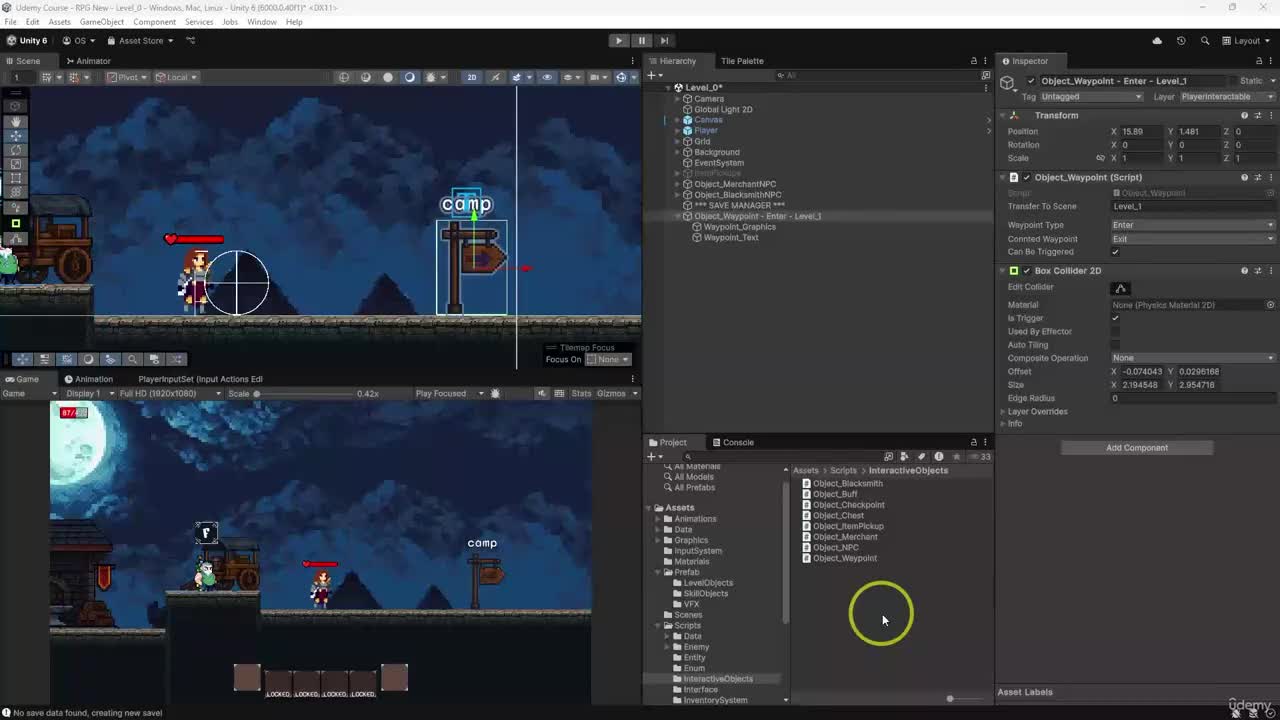Viewport: 1280px width, 720px height.
Task: Select the Rotate tool in Scene toolbar
Action: (16, 150)
